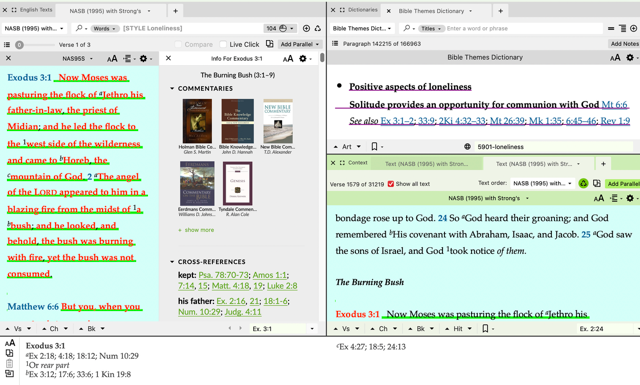Open Text order NASB dropdown
The height and width of the screenshot is (385, 640).
[x=542, y=183]
